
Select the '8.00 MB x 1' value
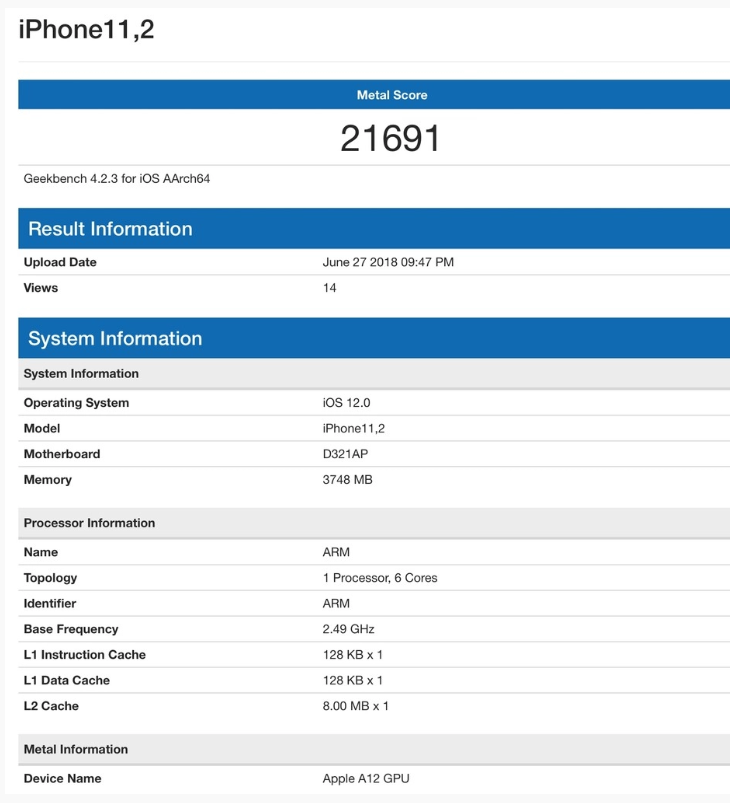356,706
